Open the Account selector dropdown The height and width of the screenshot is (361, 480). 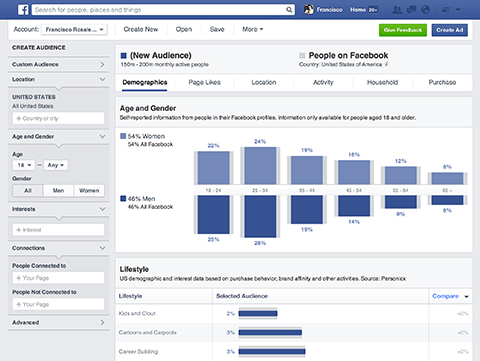point(74,30)
